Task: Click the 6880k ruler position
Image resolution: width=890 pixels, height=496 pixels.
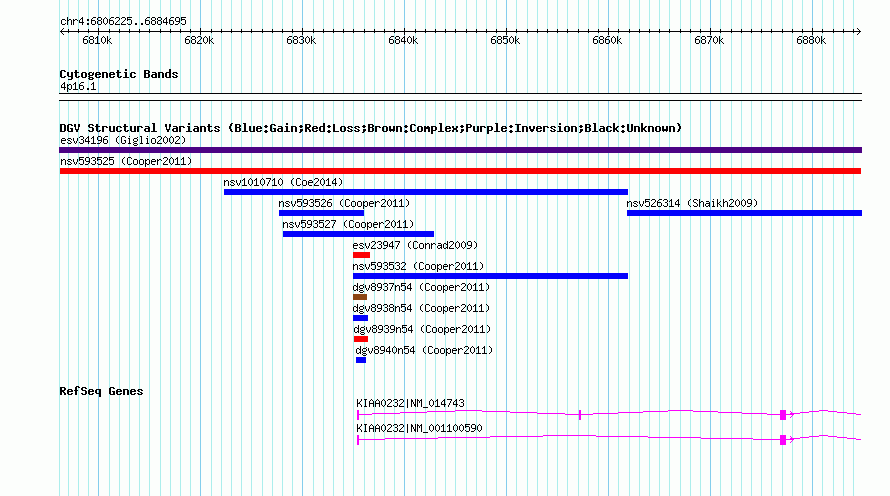Action: tap(811, 40)
